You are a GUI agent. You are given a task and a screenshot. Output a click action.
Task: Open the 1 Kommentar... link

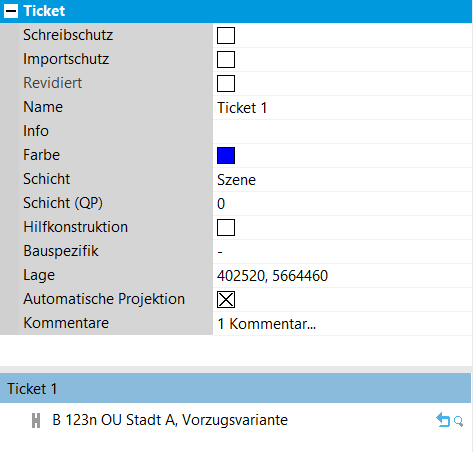pyautogui.click(x=267, y=324)
